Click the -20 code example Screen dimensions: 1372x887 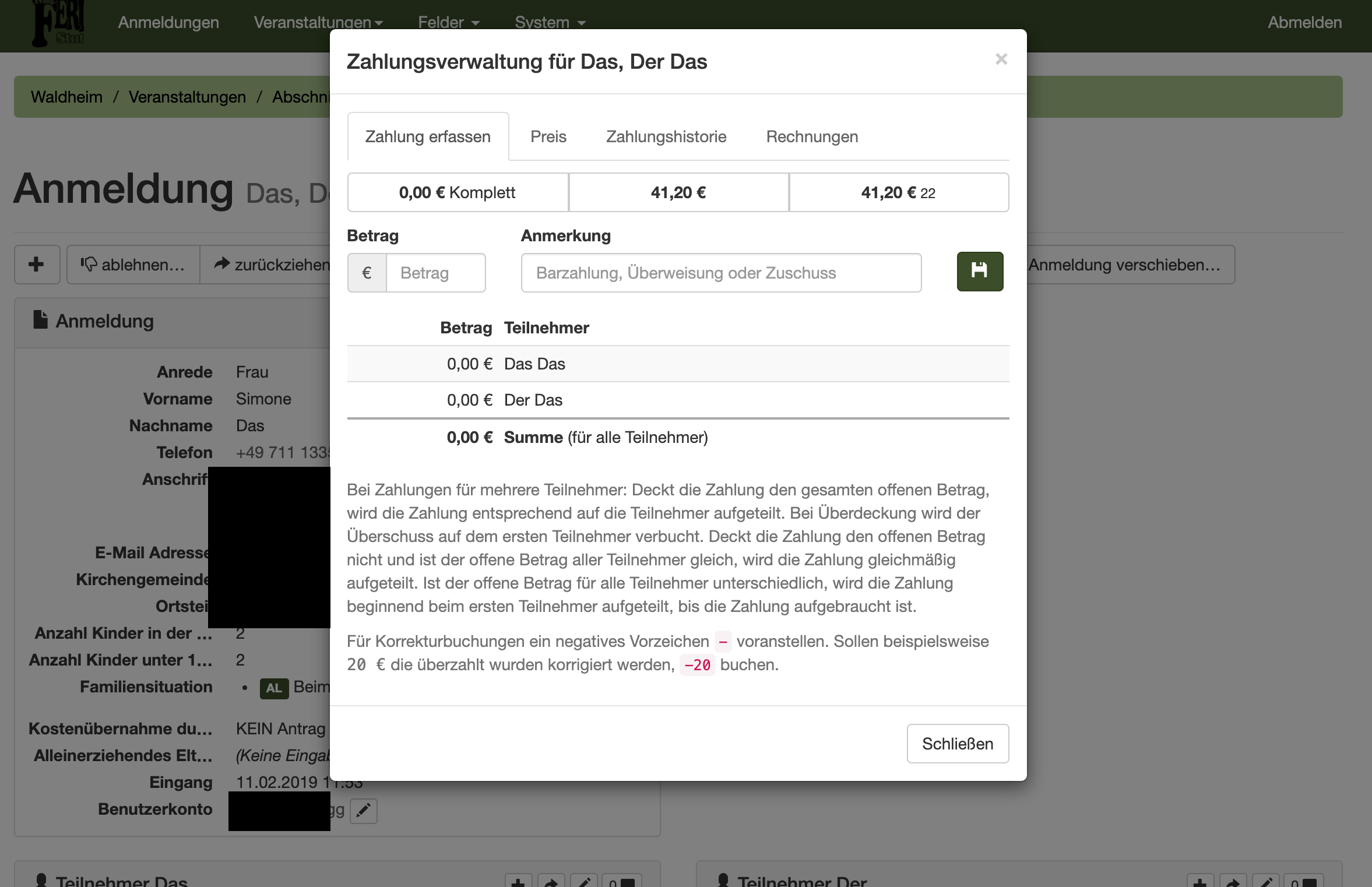pyautogui.click(x=697, y=665)
